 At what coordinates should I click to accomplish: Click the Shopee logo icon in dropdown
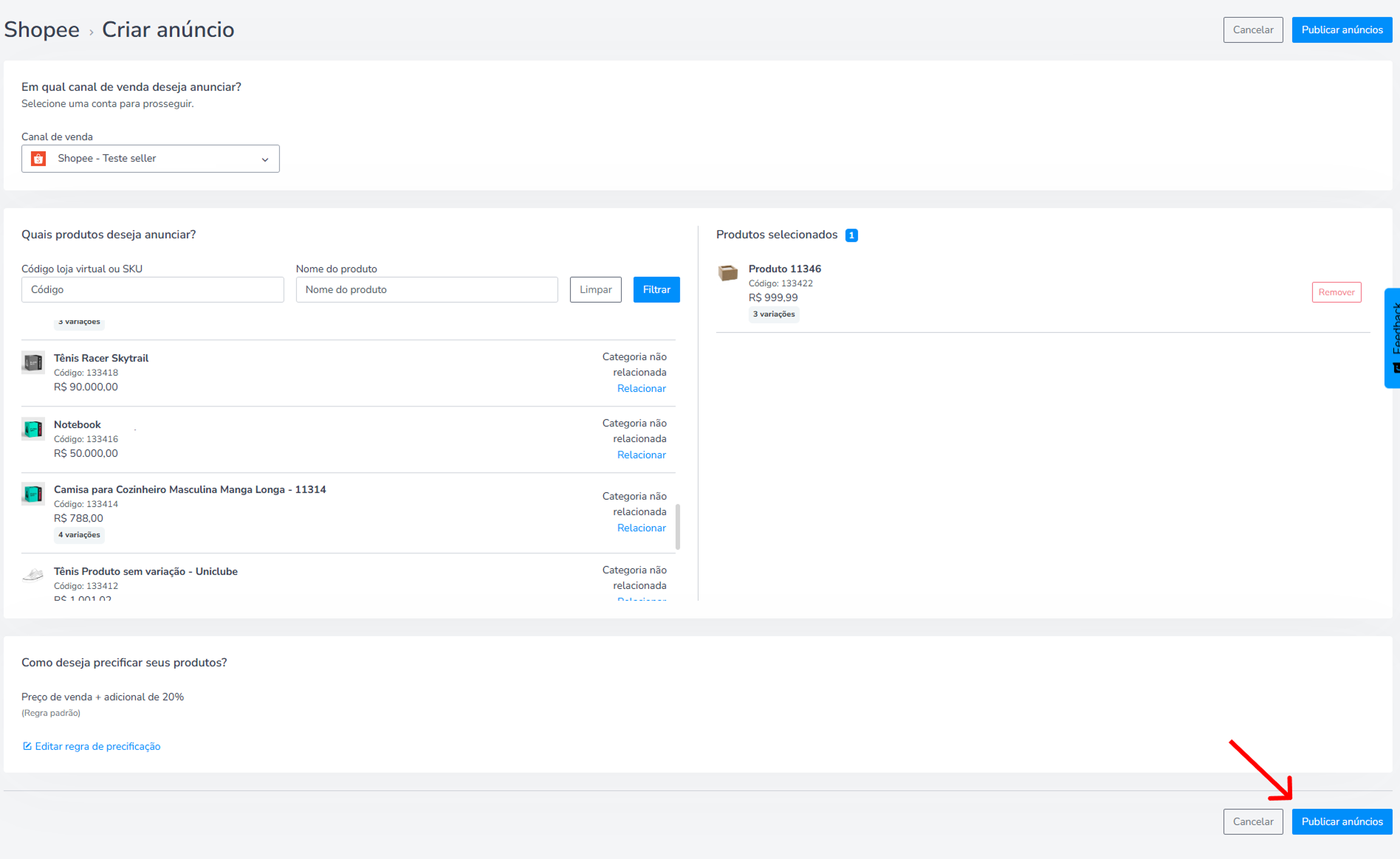tap(38, 159)
